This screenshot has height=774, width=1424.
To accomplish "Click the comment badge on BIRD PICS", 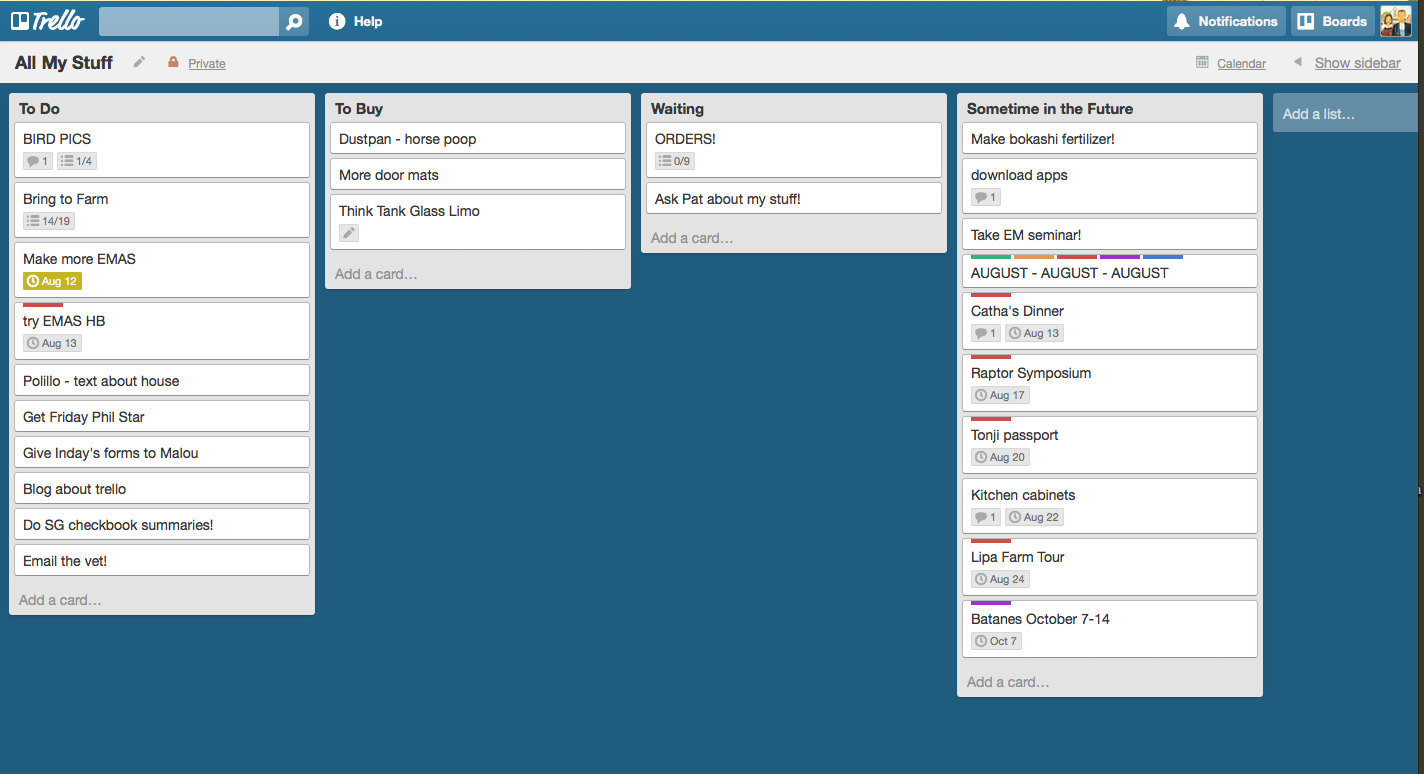I will pyautogui.click(x=38, y=161).
